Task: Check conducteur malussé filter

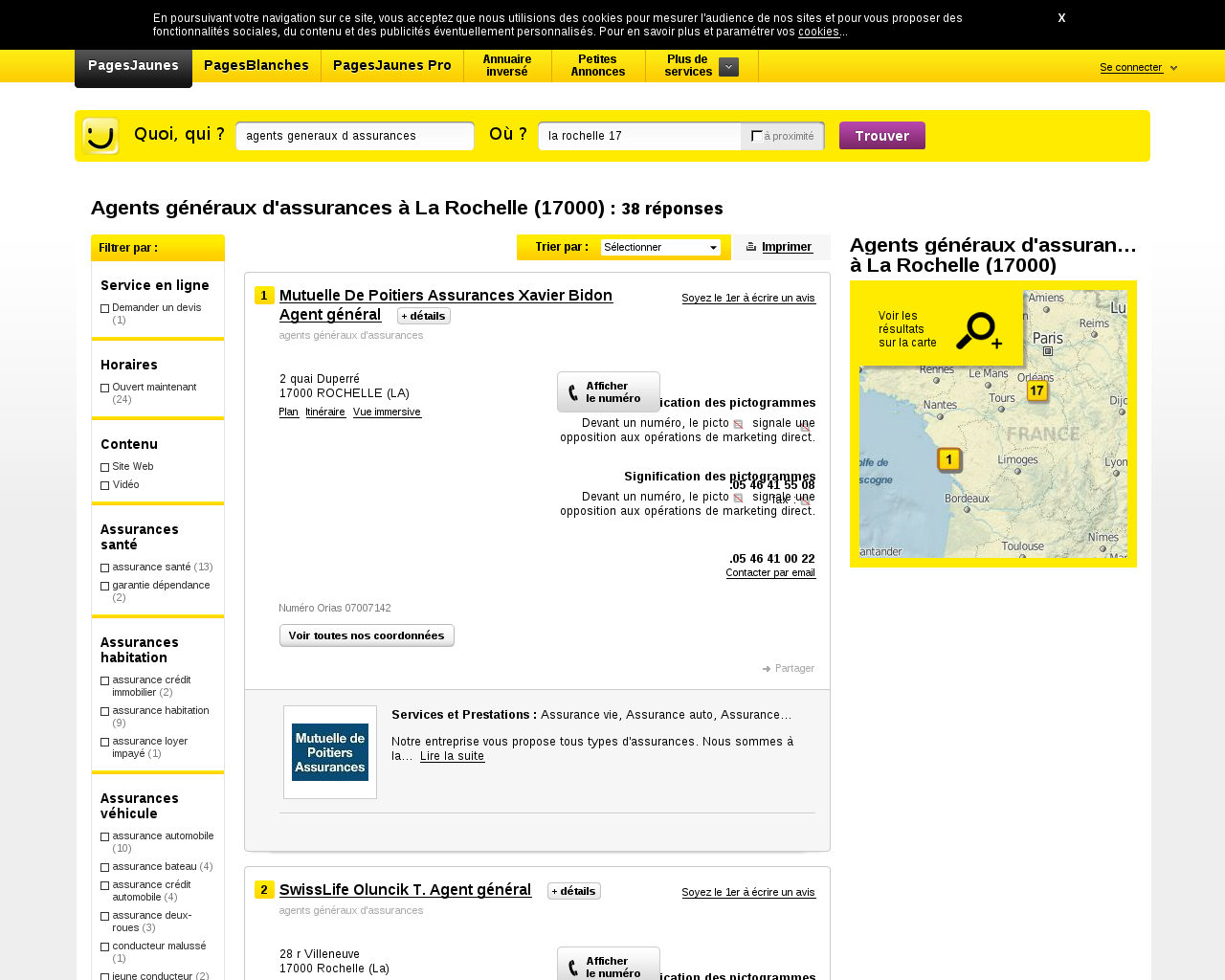Action: [x=105, y=947]
